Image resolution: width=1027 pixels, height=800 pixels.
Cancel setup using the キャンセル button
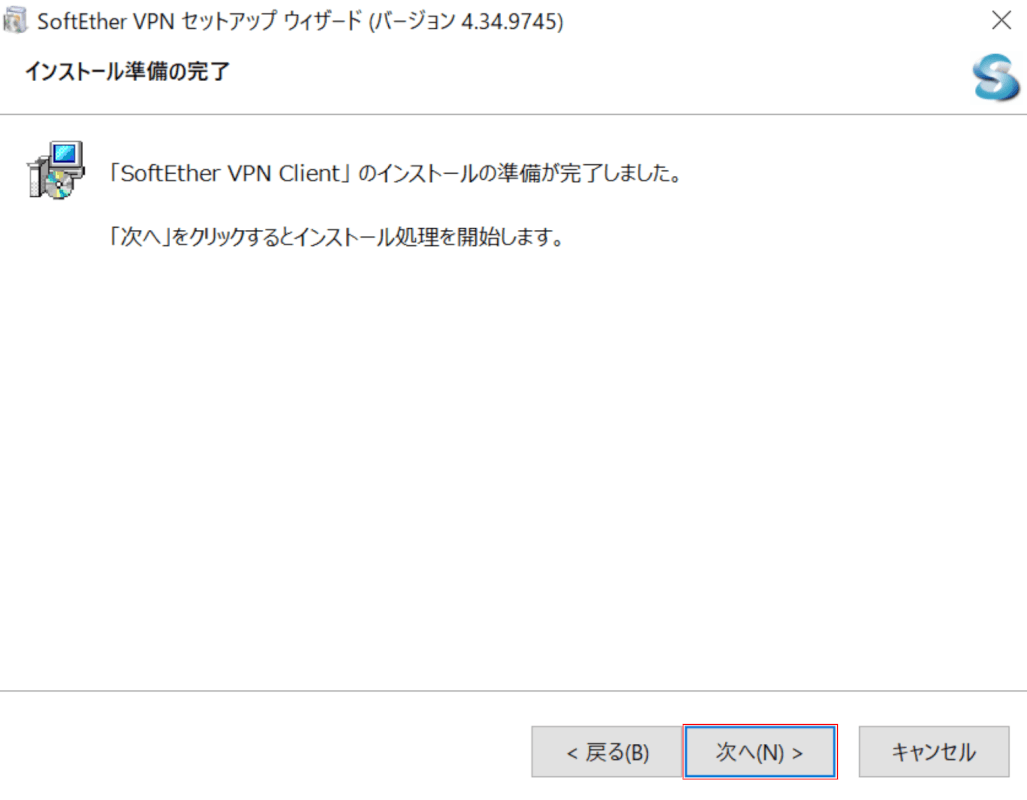pos(934,752)
